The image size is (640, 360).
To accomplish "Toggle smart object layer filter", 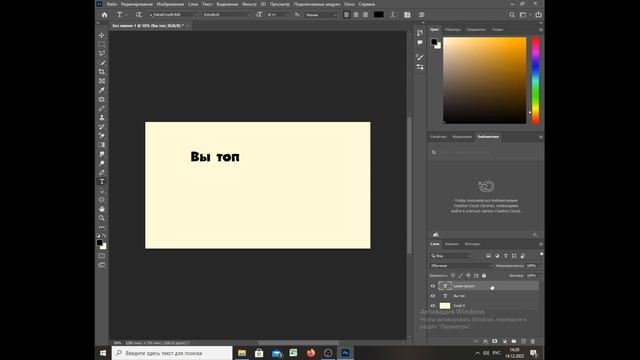I will pyautogui.click(x=522, y=256).
